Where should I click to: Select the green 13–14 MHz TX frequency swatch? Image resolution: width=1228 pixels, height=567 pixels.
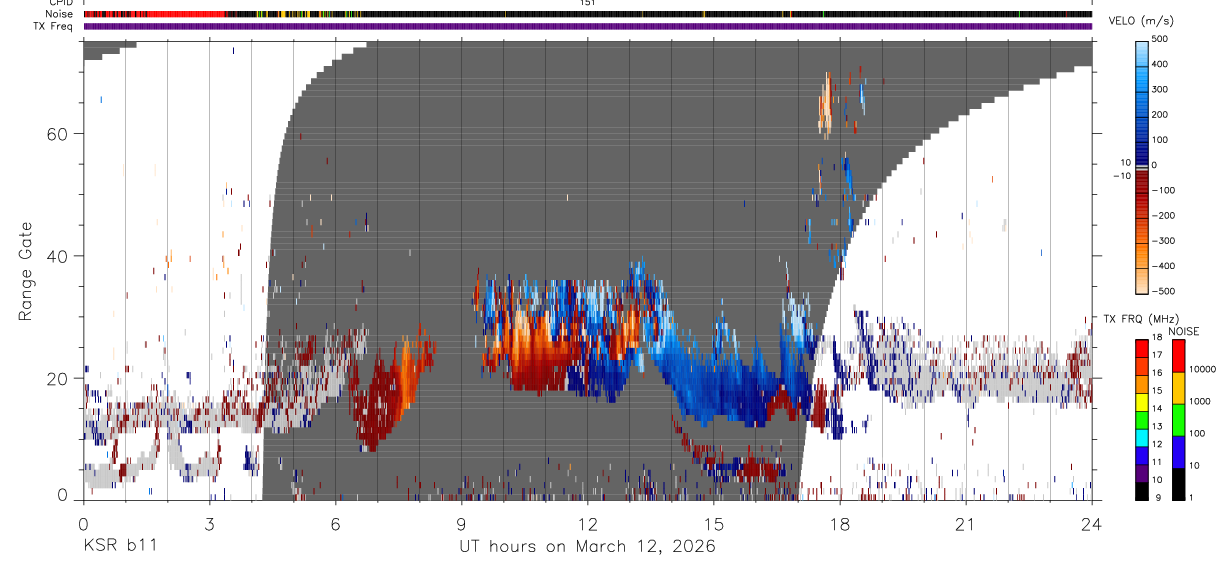tap(1142, 420)
